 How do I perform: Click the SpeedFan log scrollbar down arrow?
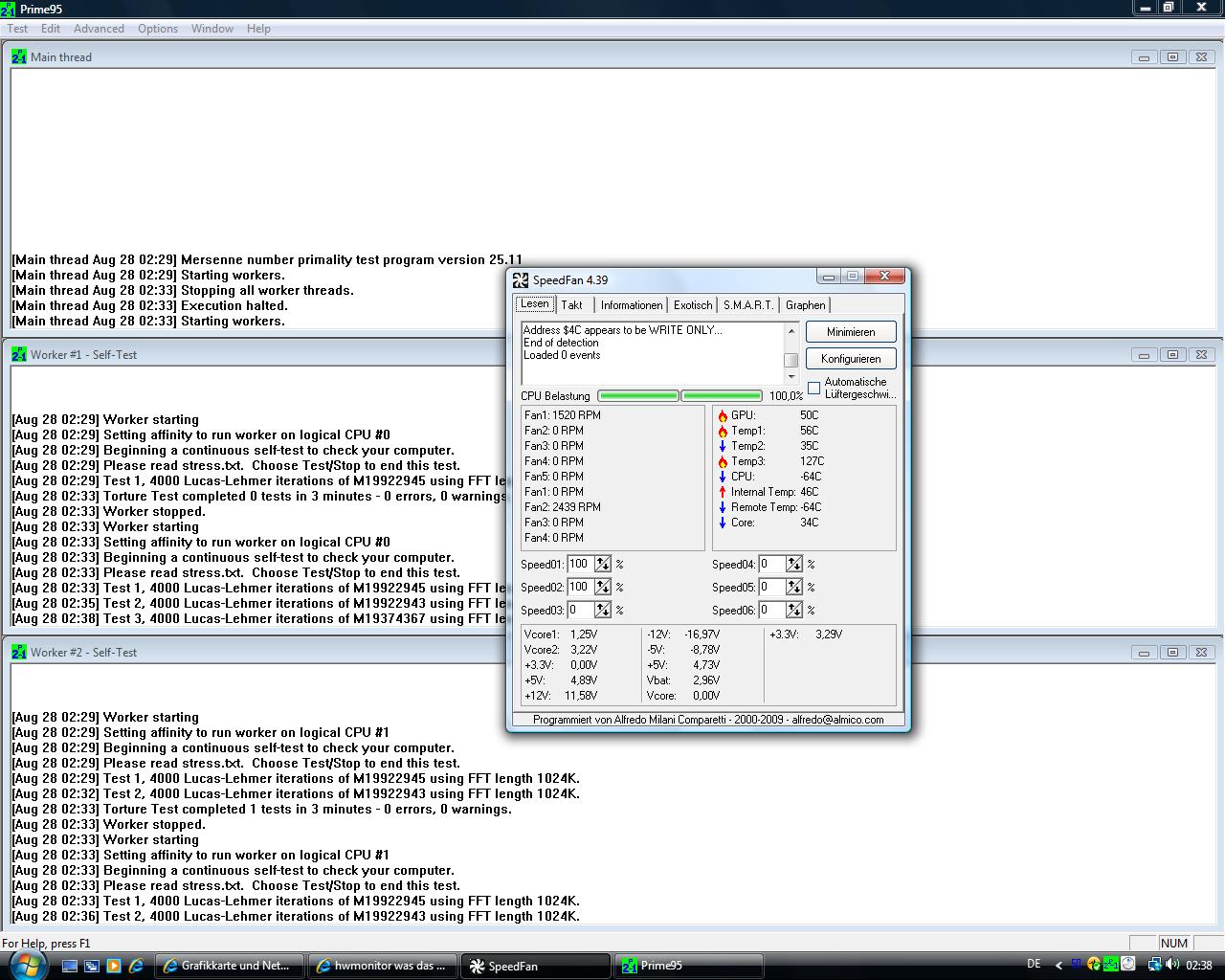click(x=791, y=377)
